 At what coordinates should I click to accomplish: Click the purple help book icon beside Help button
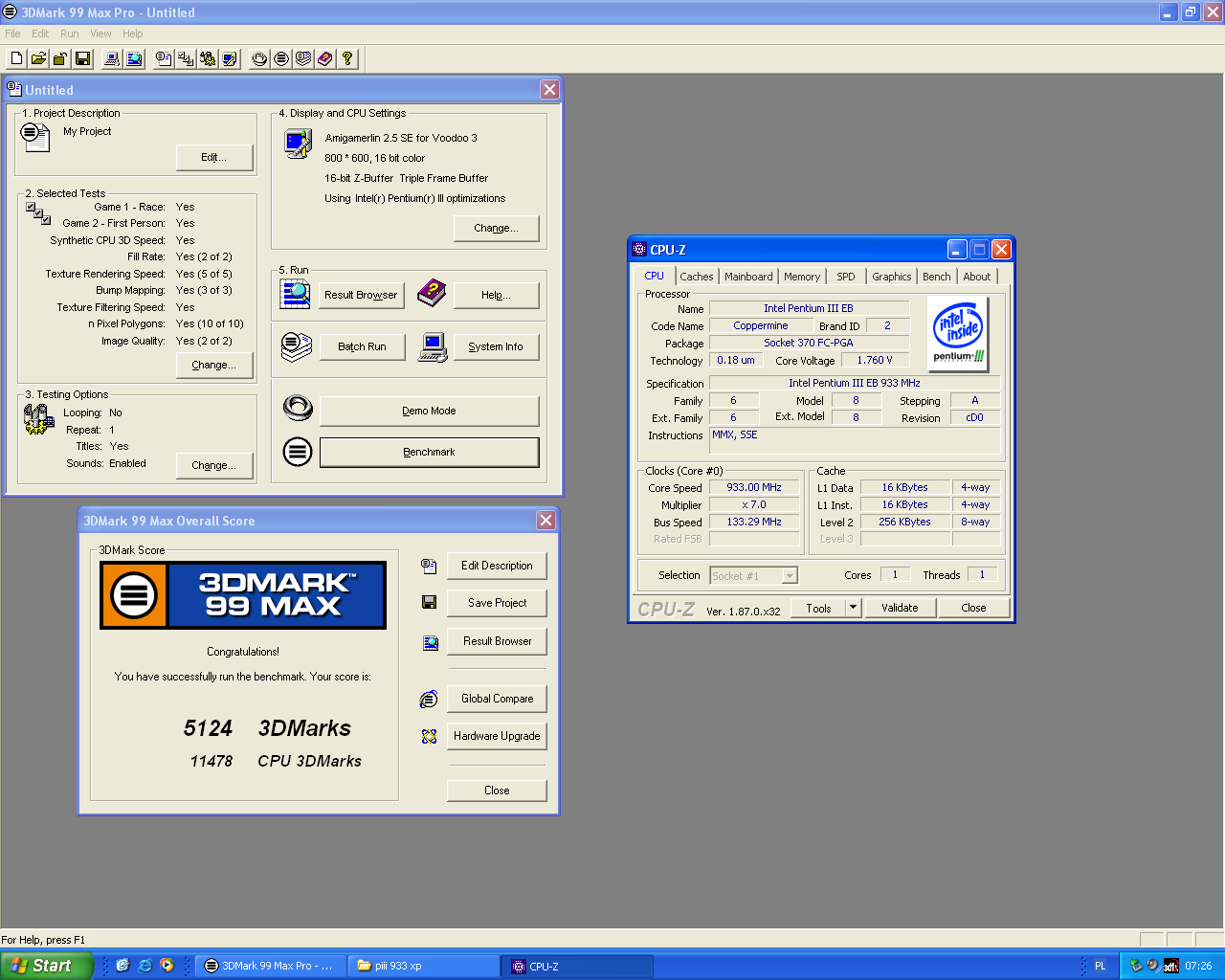pos(432,293)
